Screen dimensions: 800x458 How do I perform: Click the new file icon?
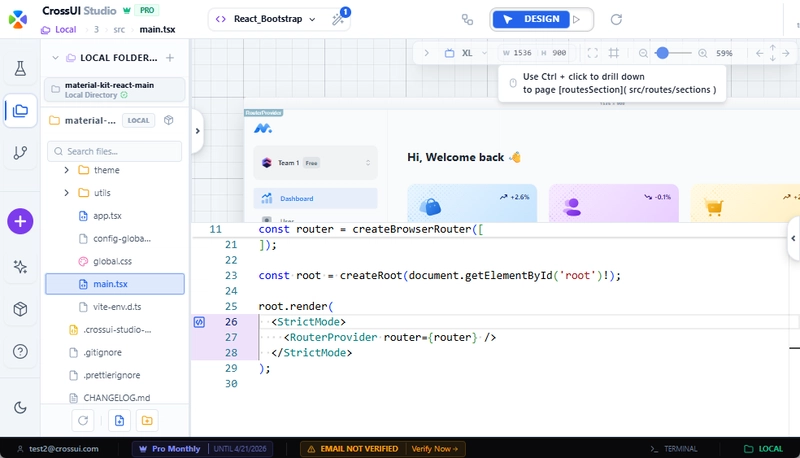click(119, 421)
